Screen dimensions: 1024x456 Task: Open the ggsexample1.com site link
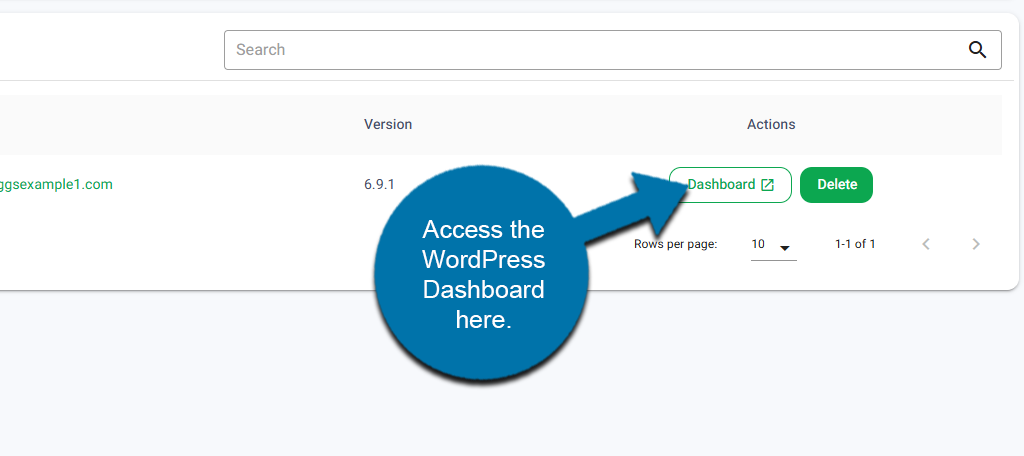56,185
